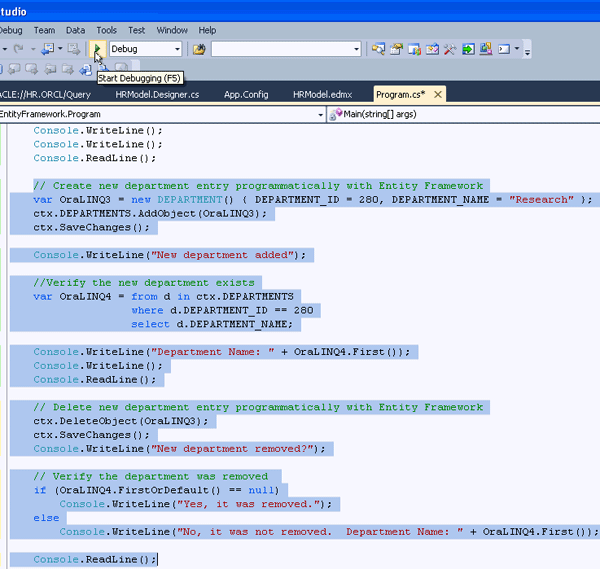Click the Start Debugging play button
Viewport: 600px width, 569px height.
coord(97,48)
